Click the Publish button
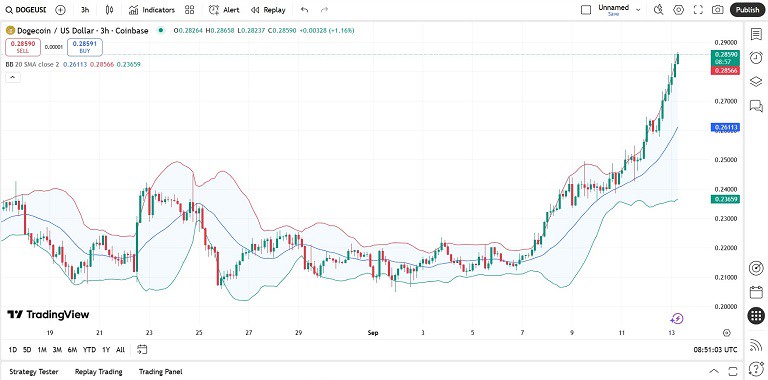Image resolution: width=768 pixels, height=380 pixels. (747, 10)
